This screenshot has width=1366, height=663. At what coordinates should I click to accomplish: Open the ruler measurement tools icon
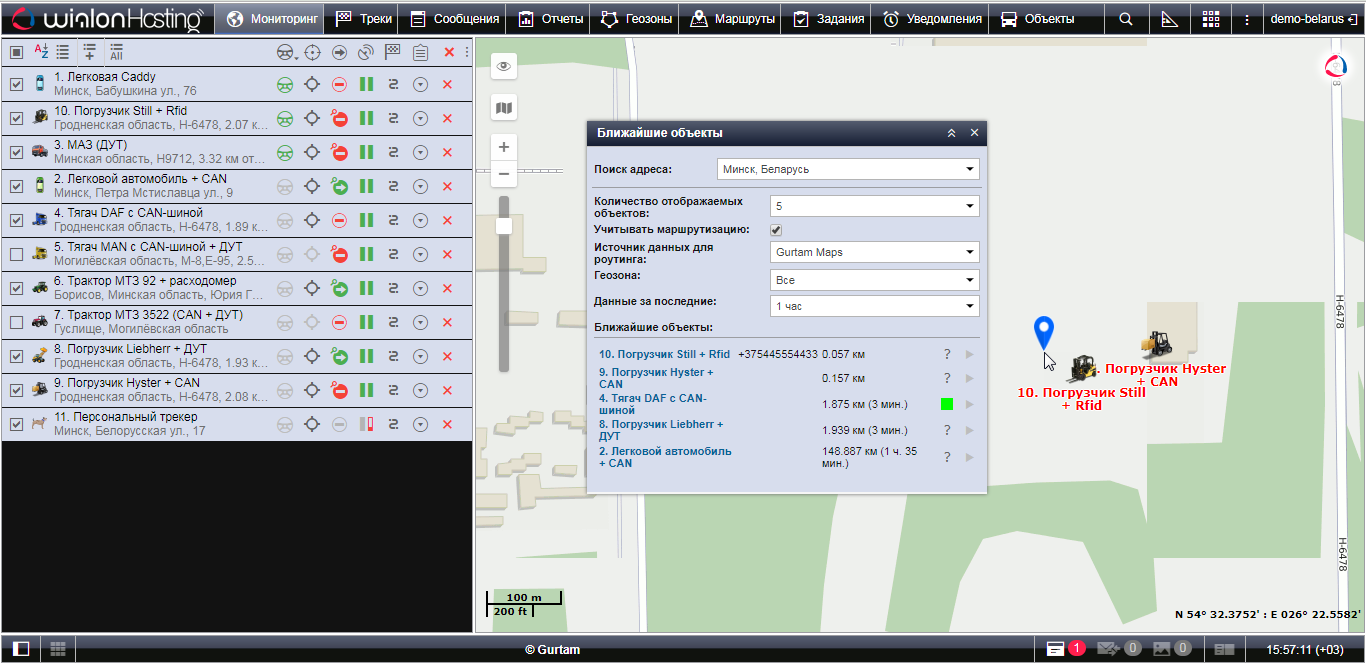point(1169,19)
